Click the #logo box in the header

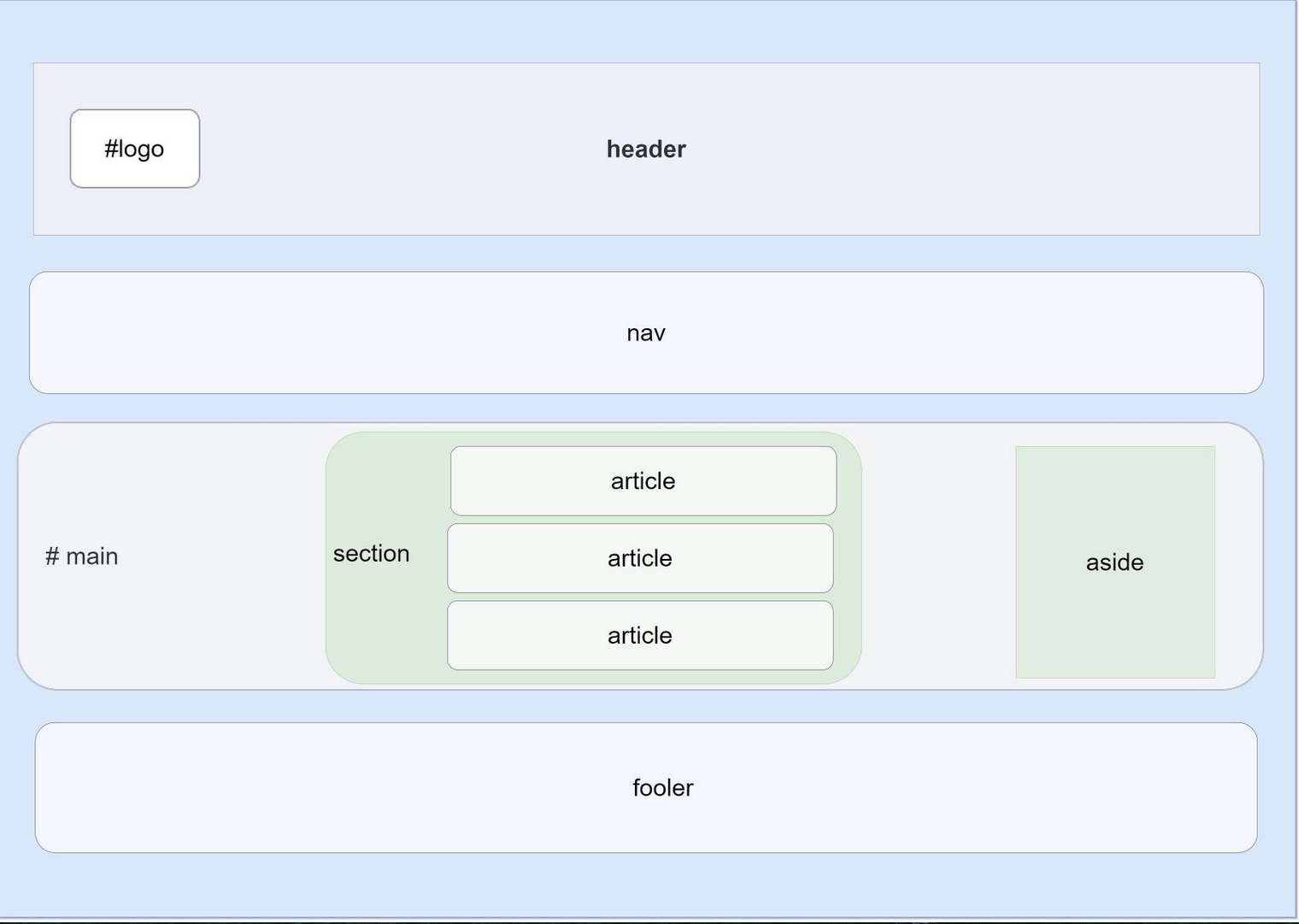[134, 149]
